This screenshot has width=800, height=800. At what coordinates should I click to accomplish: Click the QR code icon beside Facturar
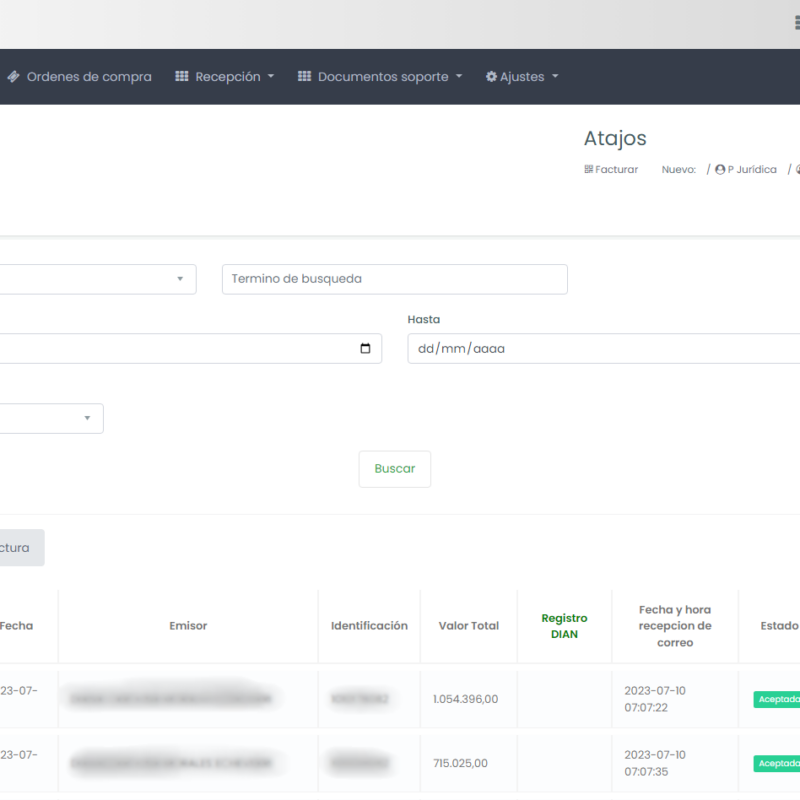pos(589,170)
